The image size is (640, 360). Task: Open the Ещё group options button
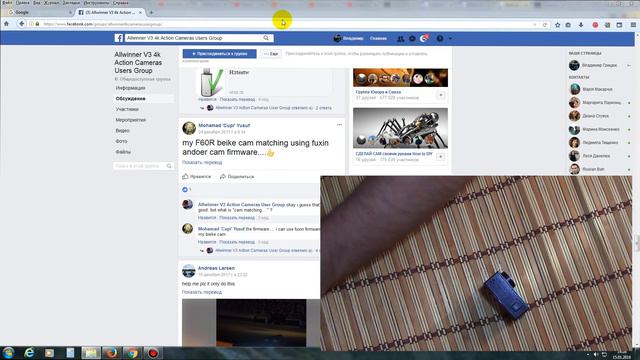pos(271,53)
